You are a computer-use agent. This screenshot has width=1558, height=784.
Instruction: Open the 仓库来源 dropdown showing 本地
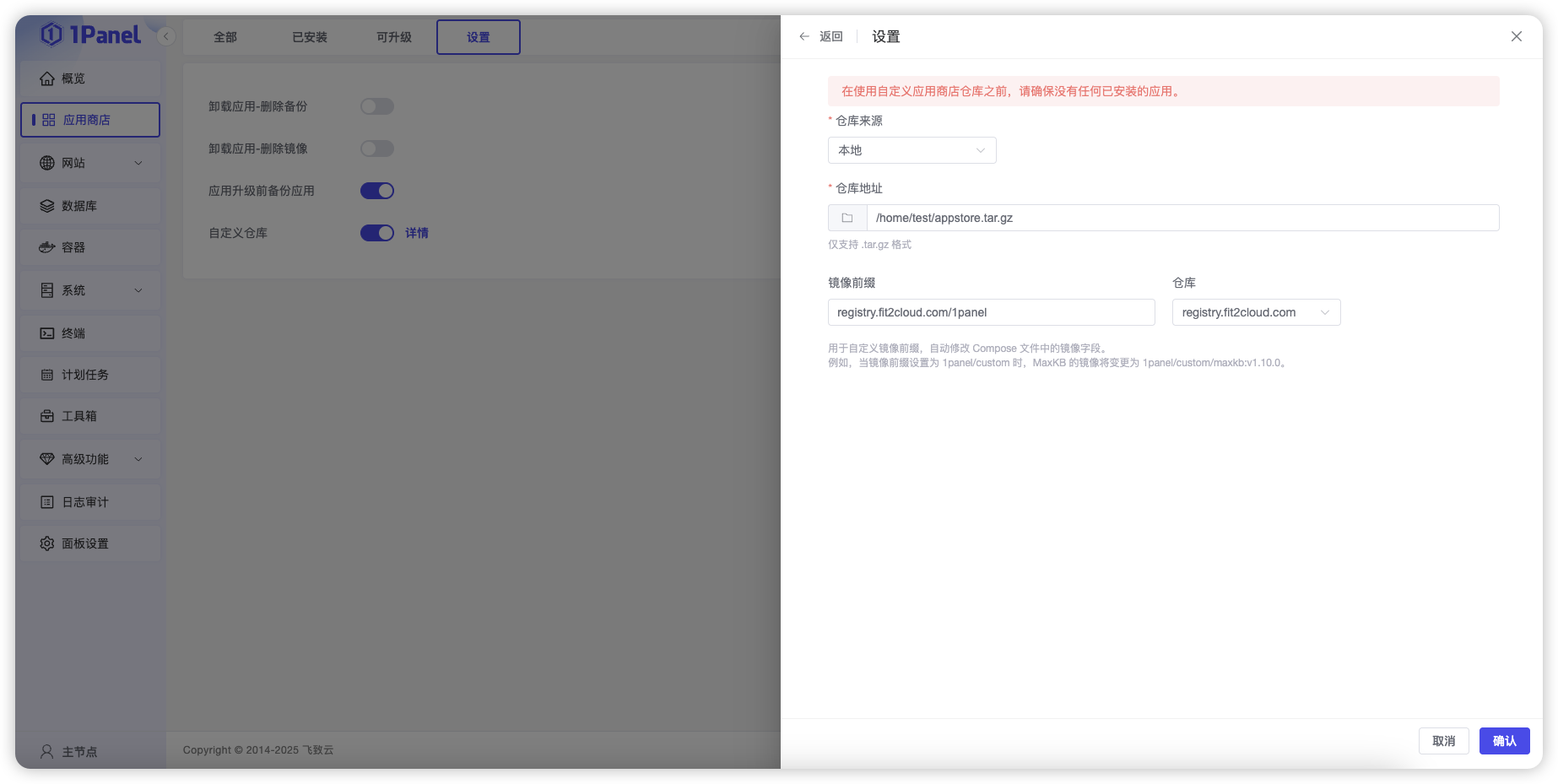click(x=912, y=149)
